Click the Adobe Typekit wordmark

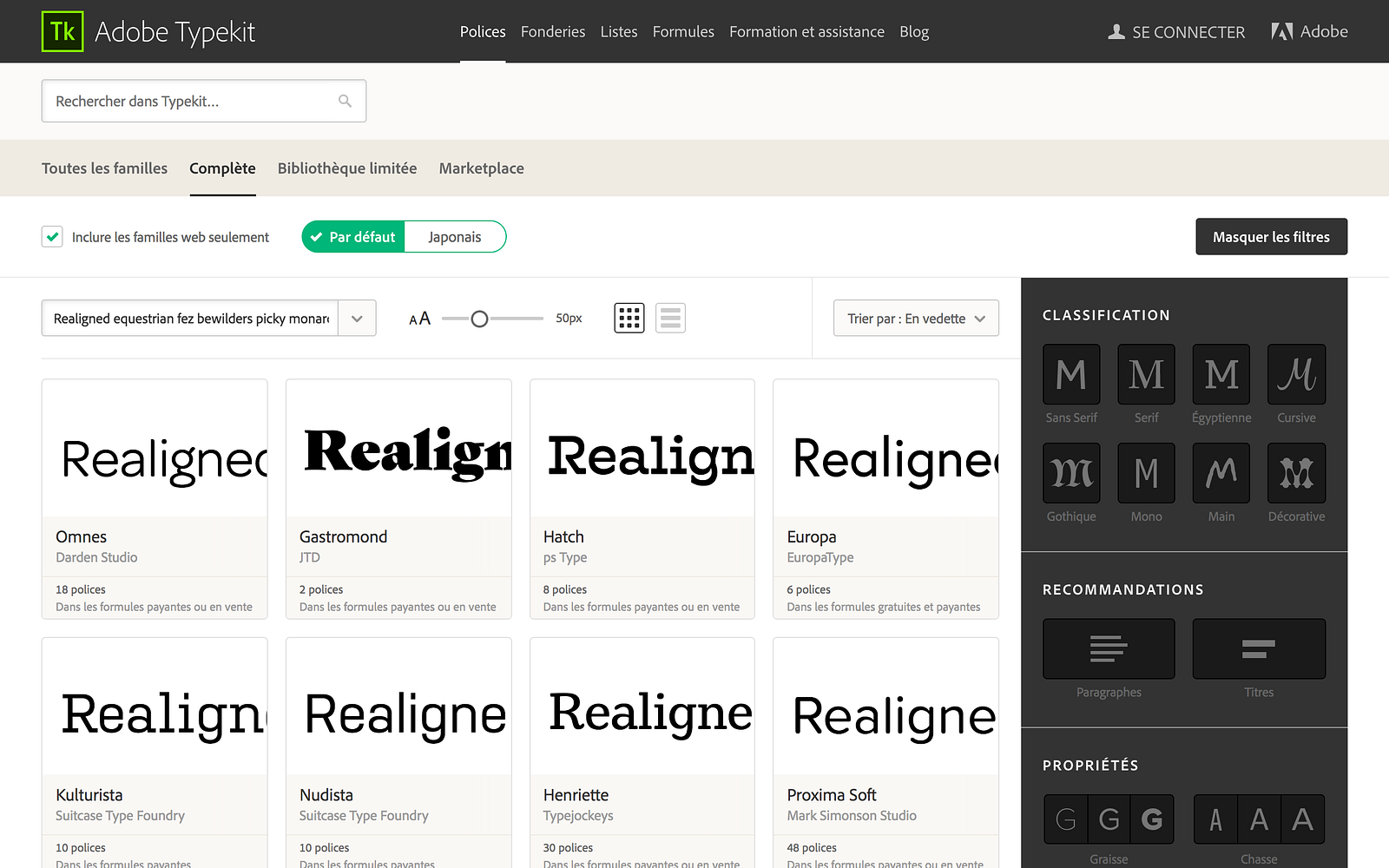click(174, 32)
